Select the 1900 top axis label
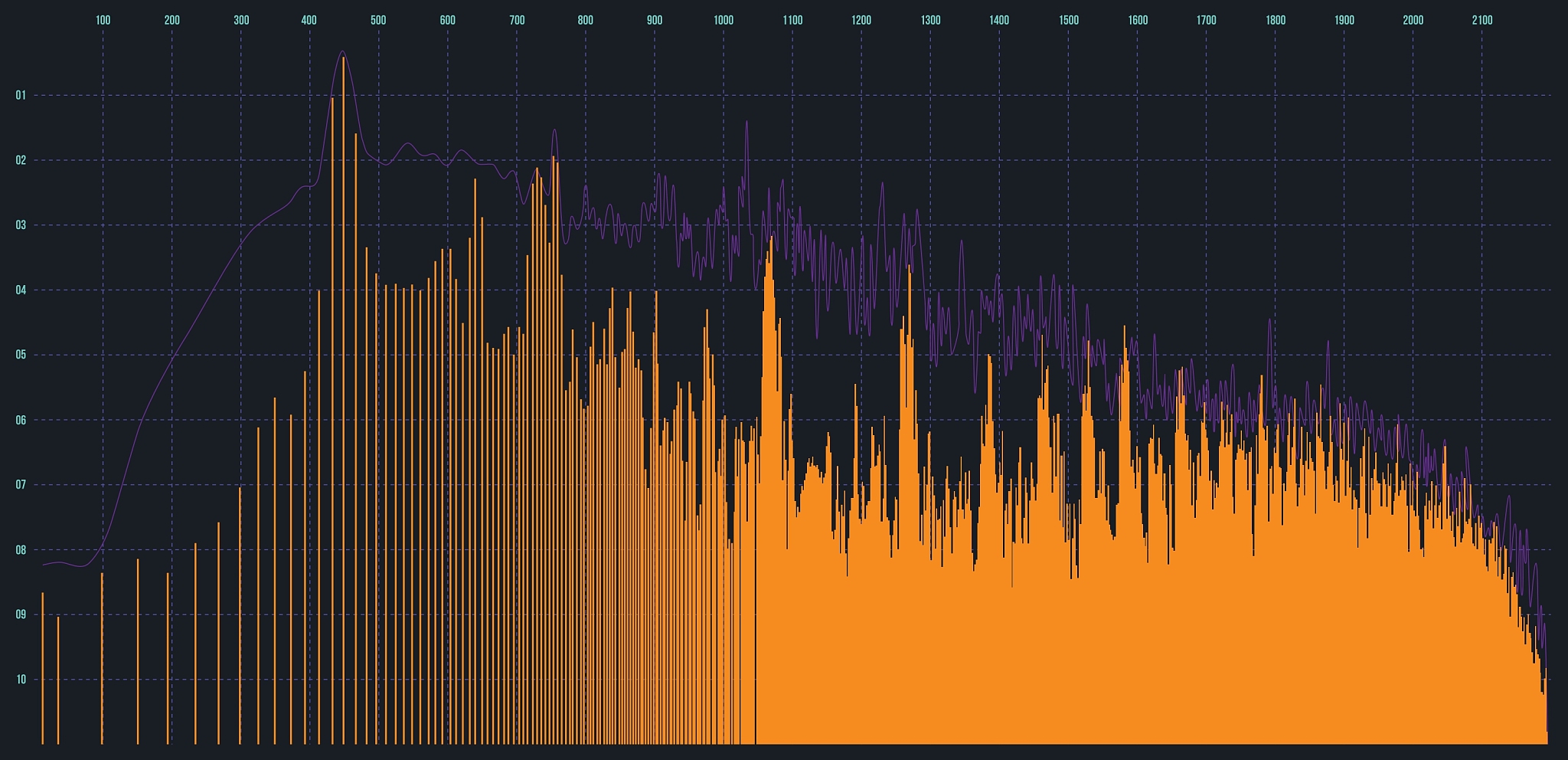 click(1344, 21)
